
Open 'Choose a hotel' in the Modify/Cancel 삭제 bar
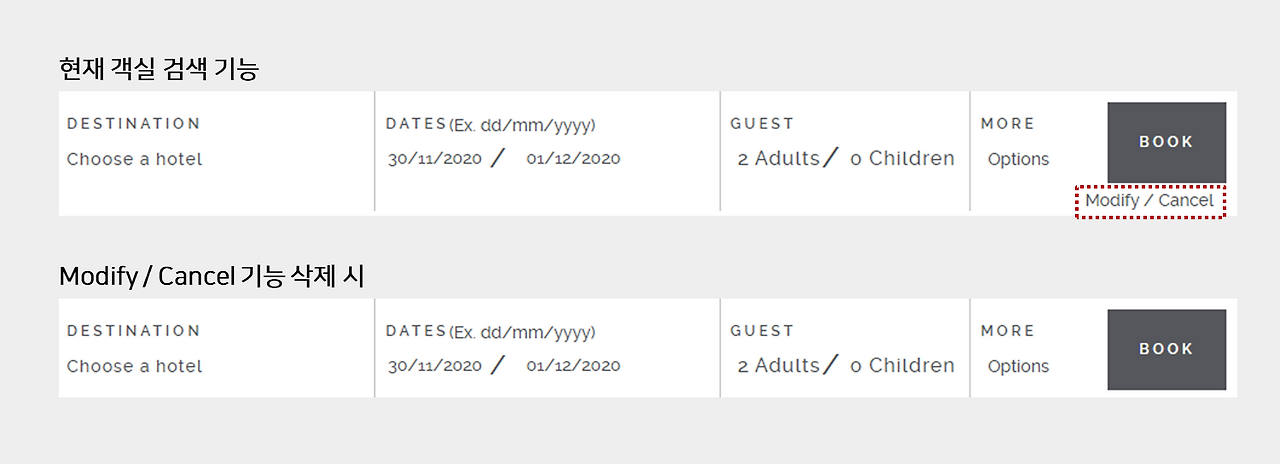[x=134, y=366]
